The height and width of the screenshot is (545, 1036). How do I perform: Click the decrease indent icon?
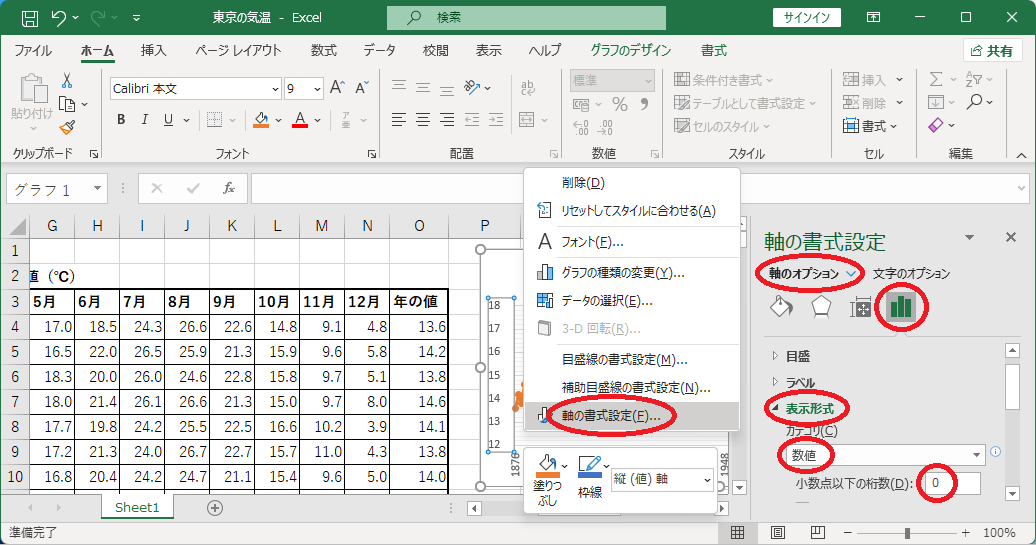[472, 120]
